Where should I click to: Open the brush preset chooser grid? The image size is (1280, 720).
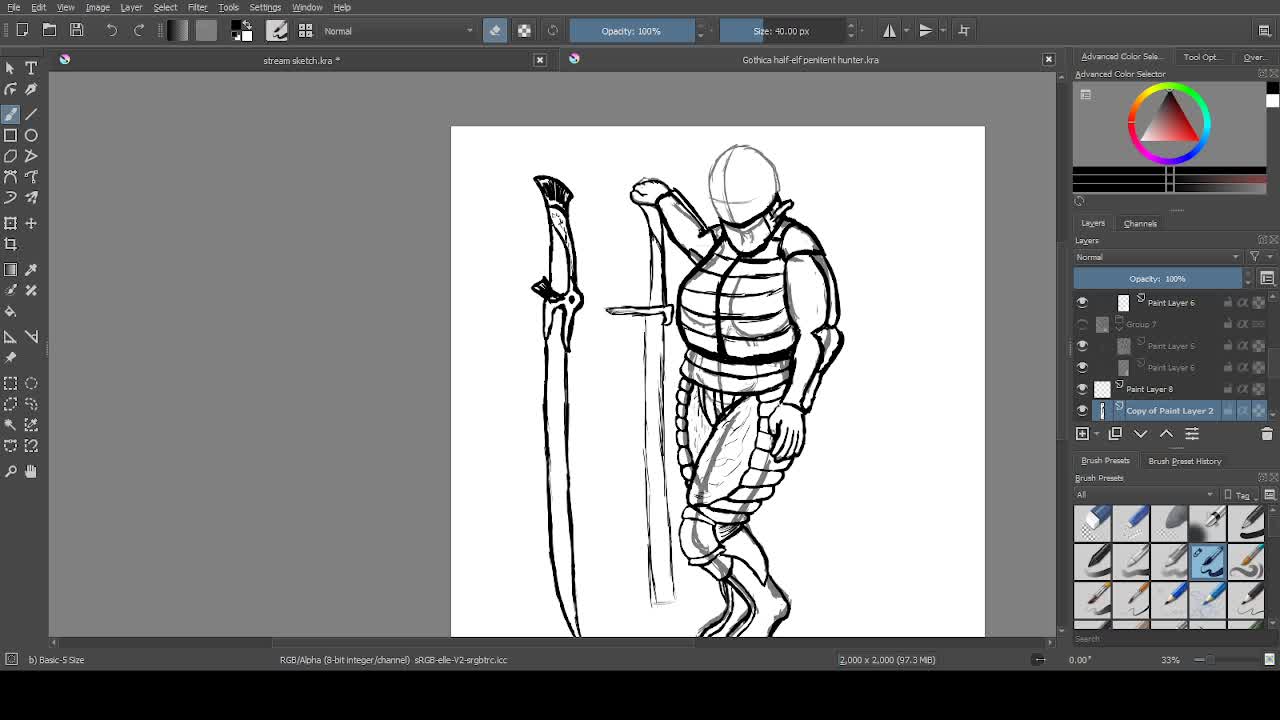[305, 31]
